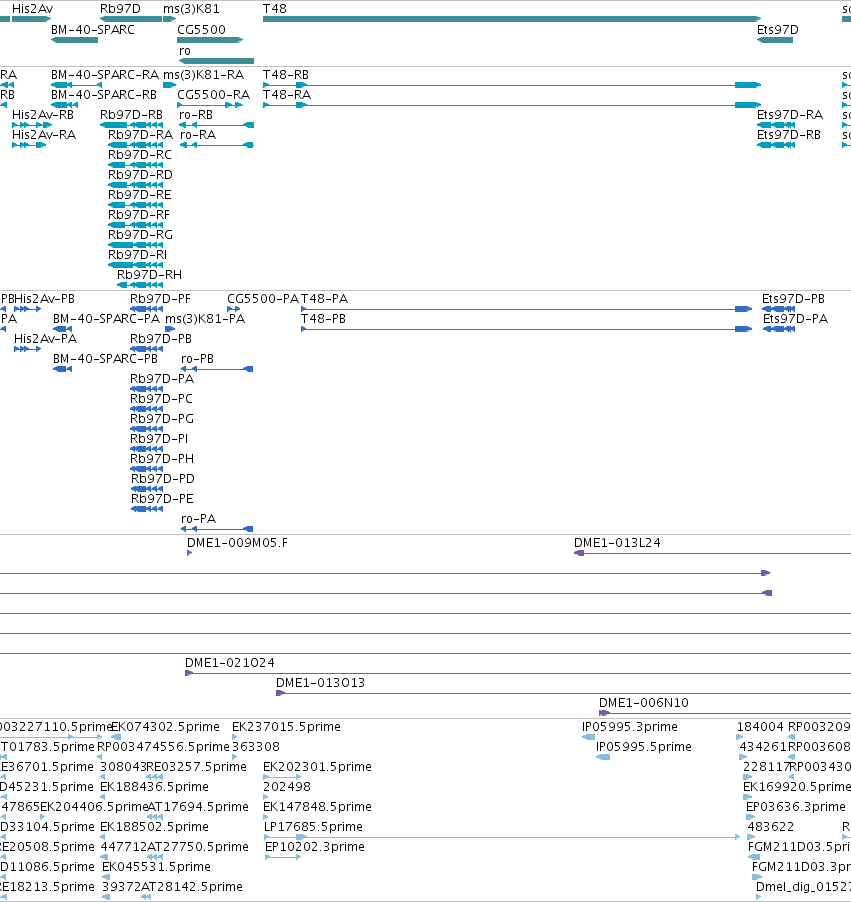The height and width of the screenshot is (902, 851).
Task: Open BAC clone DME1-021O24
Action: (x=230, y=663)
